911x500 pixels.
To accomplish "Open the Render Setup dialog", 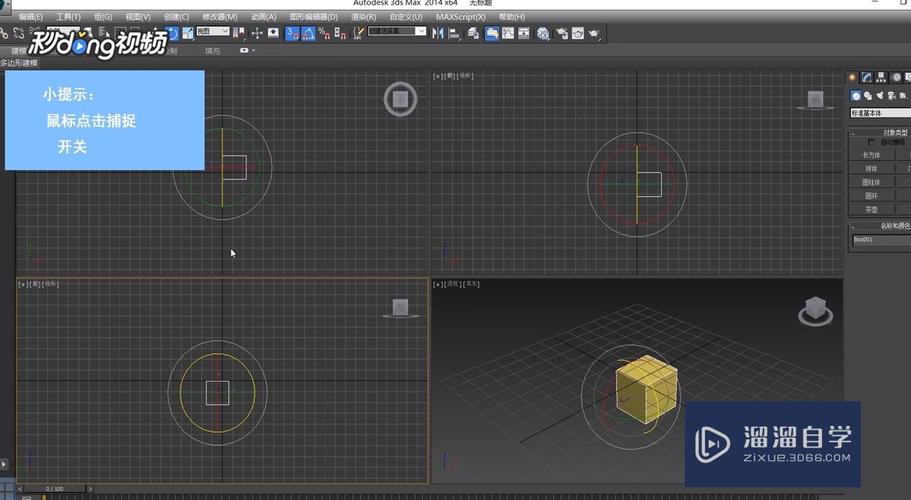I will coord(562,34).
